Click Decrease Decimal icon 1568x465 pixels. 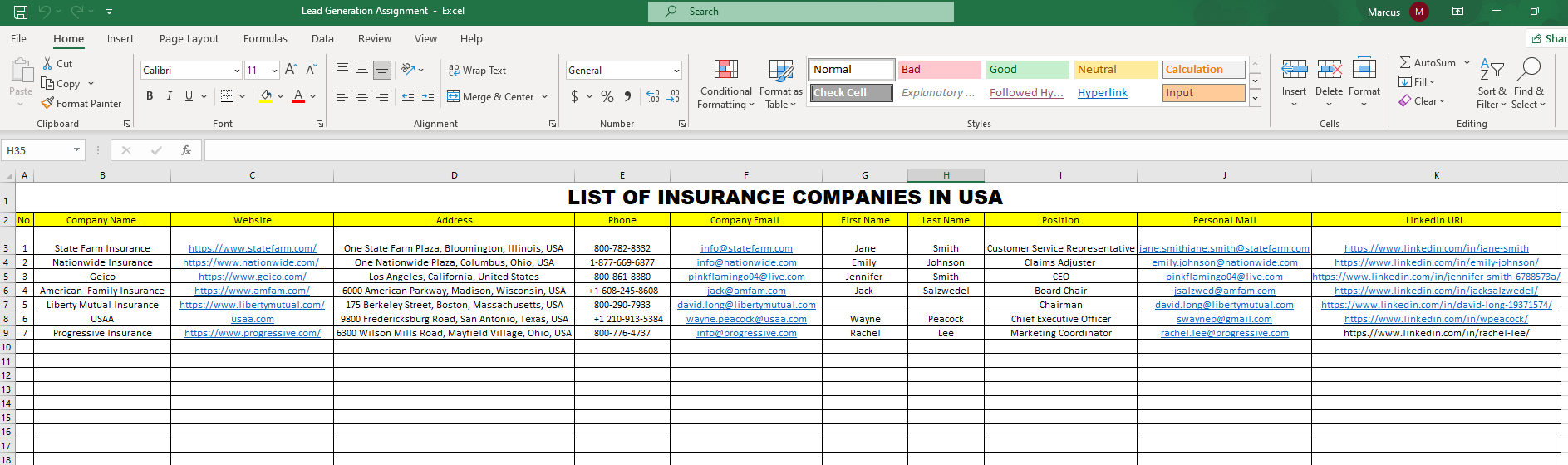pos(674,96)
